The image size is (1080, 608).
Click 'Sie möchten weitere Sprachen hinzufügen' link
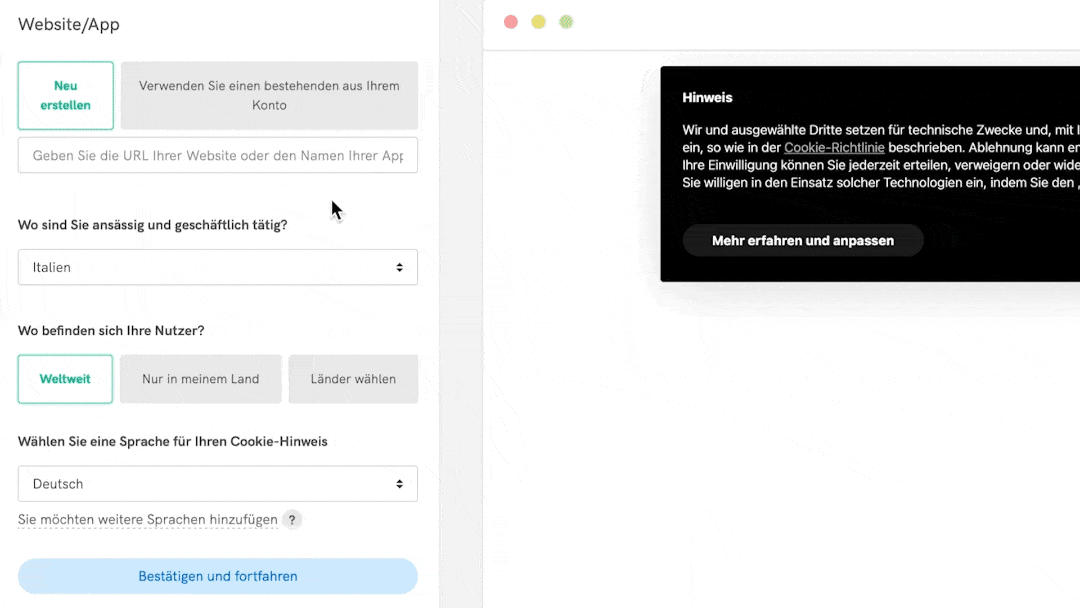pos(148,520)
